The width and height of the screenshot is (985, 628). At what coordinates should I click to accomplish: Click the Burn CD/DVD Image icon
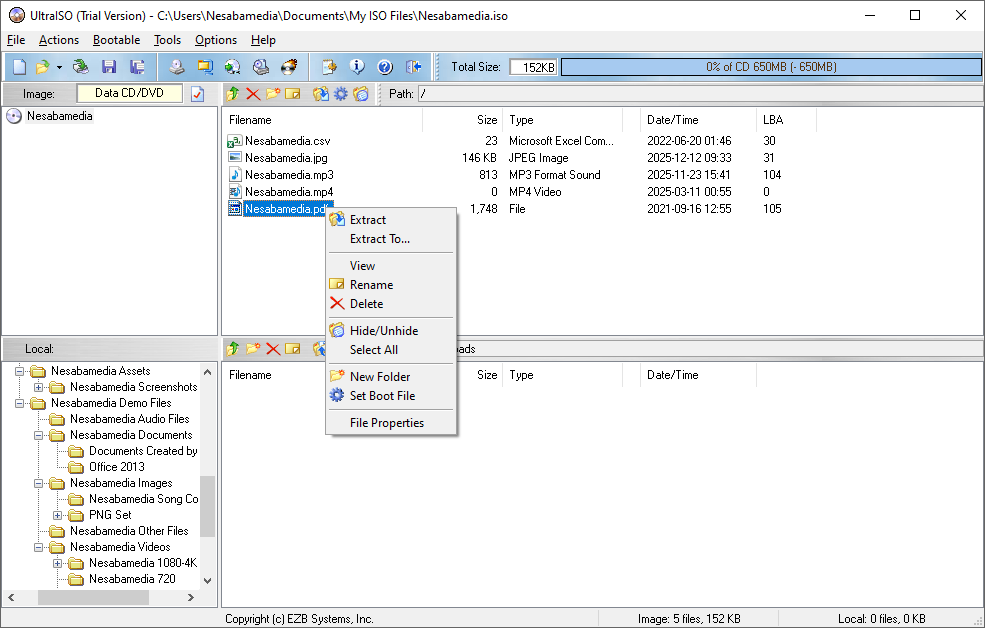click(290, 67)
